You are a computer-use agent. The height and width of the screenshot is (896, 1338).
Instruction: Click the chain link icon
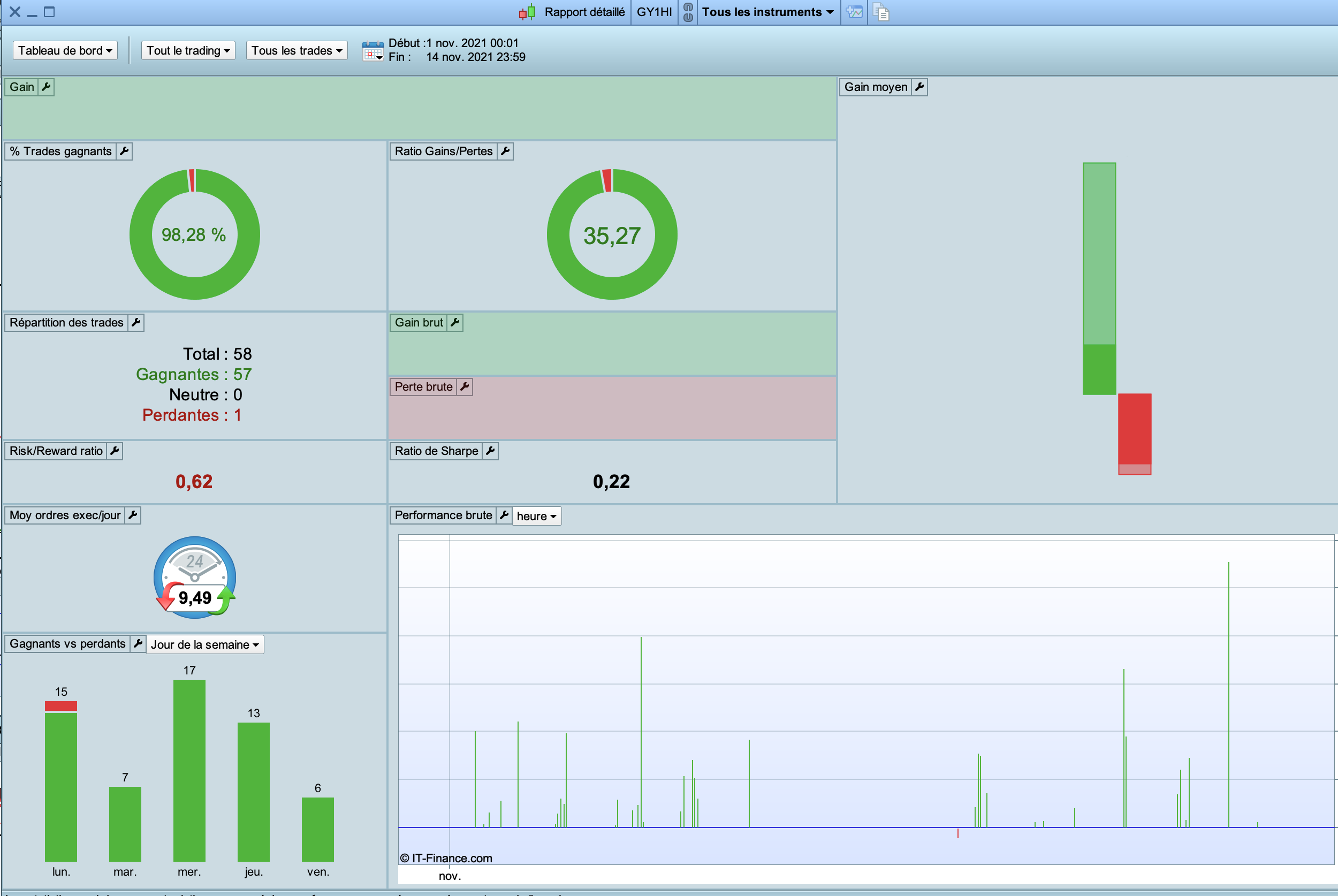coord(688,12)
